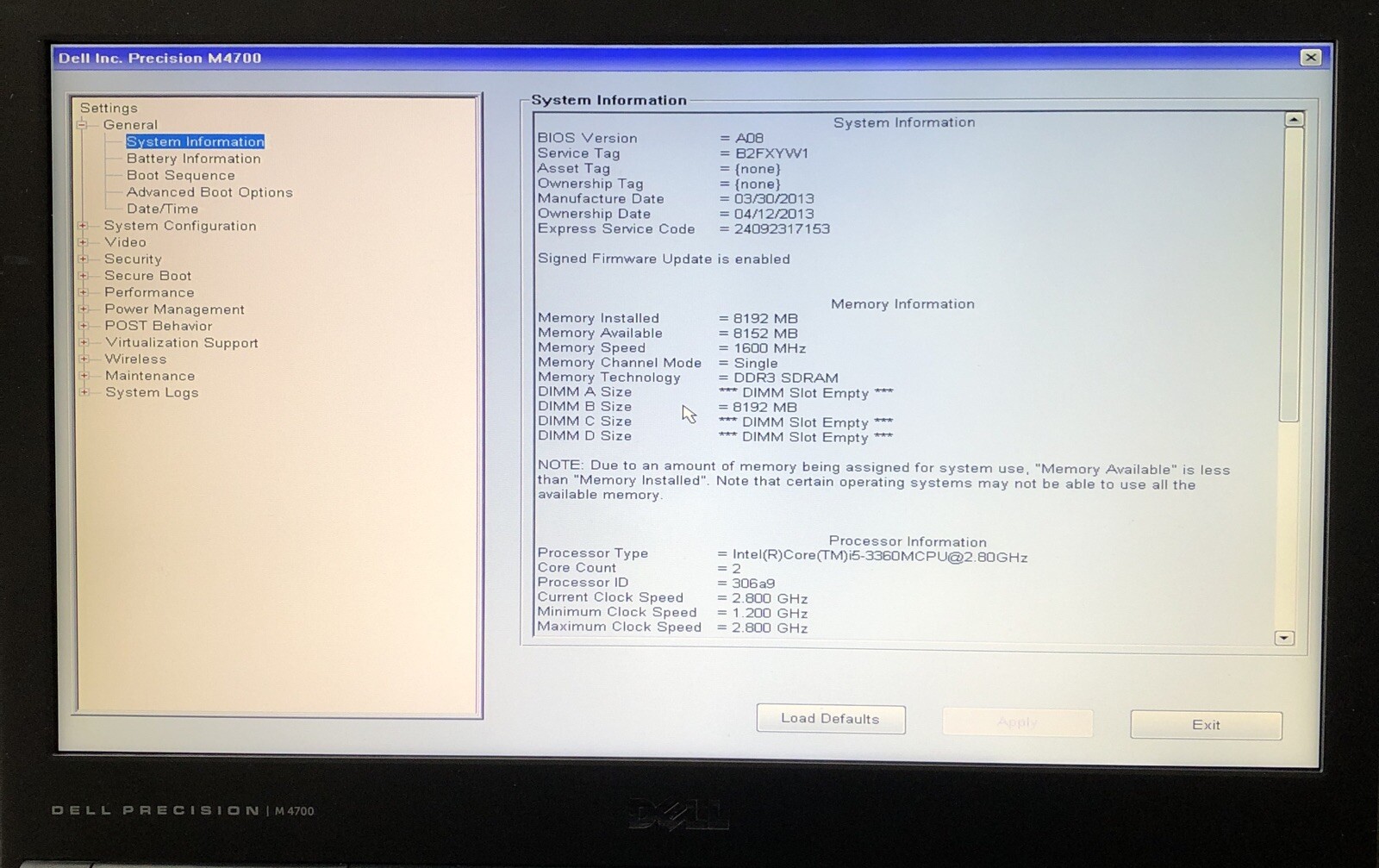Expand the Virtualization Support node

[84, 342]
